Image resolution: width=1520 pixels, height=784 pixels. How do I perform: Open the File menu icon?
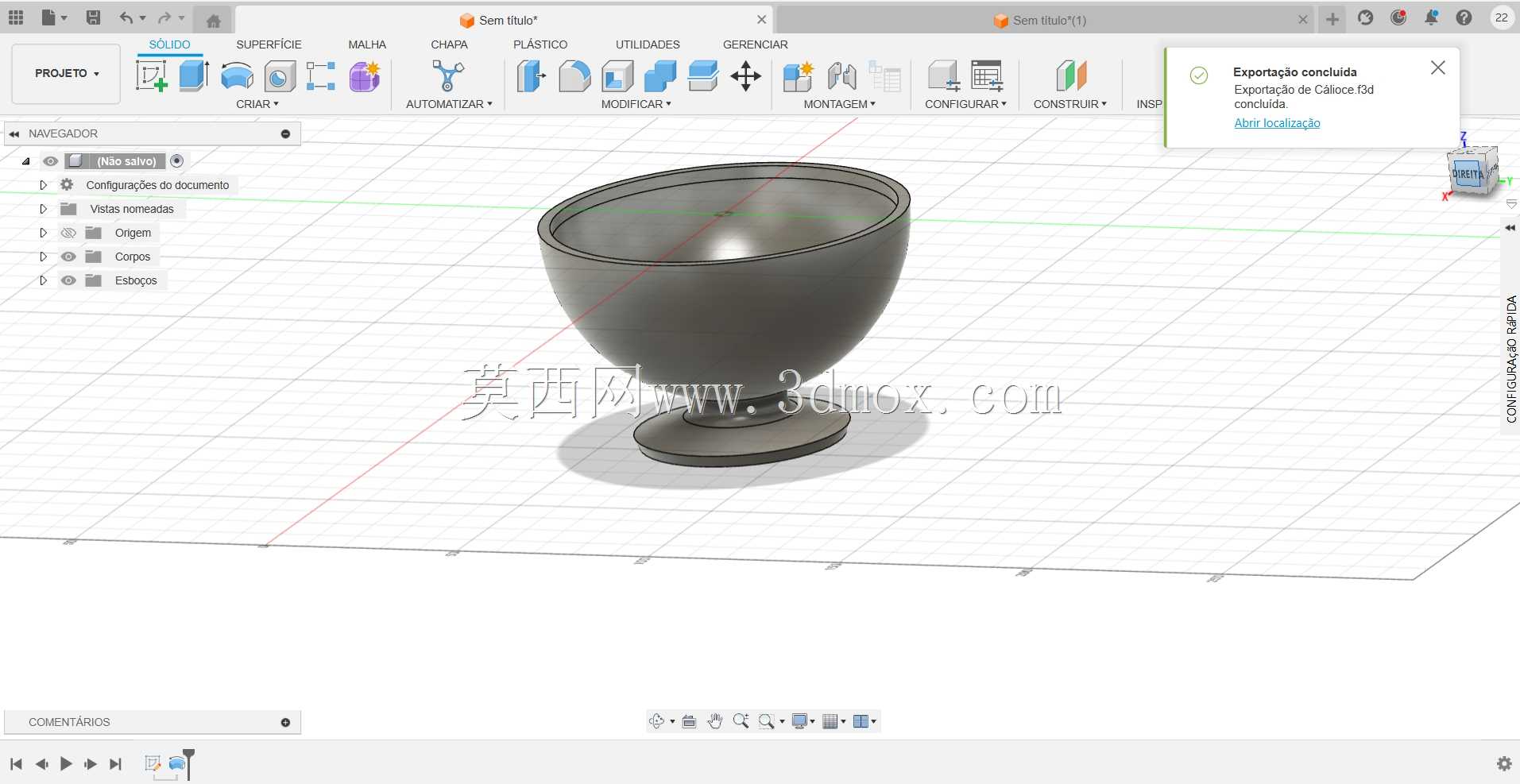[53, 17]
